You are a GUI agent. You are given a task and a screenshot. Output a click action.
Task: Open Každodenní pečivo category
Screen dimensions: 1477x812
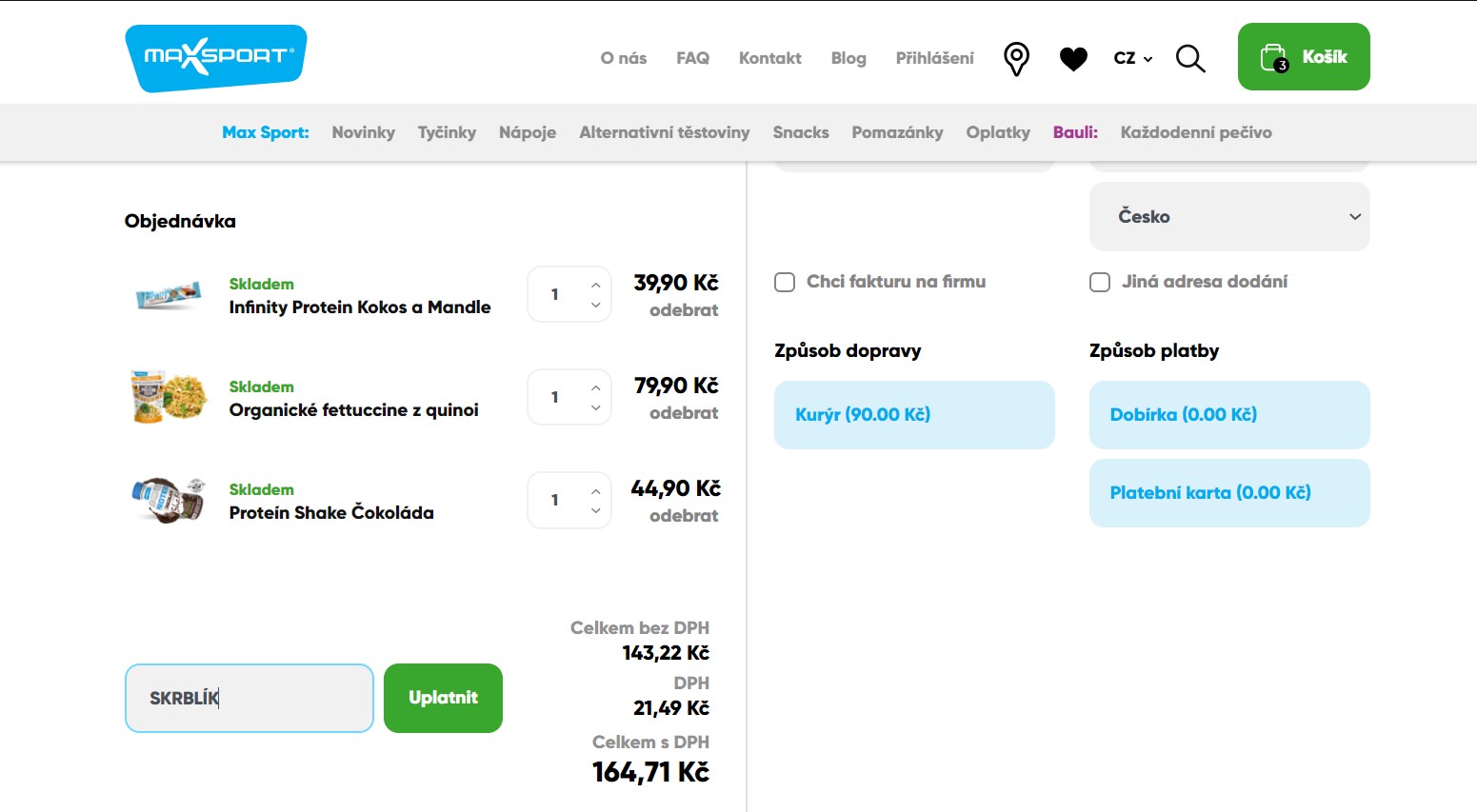[1196, 132]
